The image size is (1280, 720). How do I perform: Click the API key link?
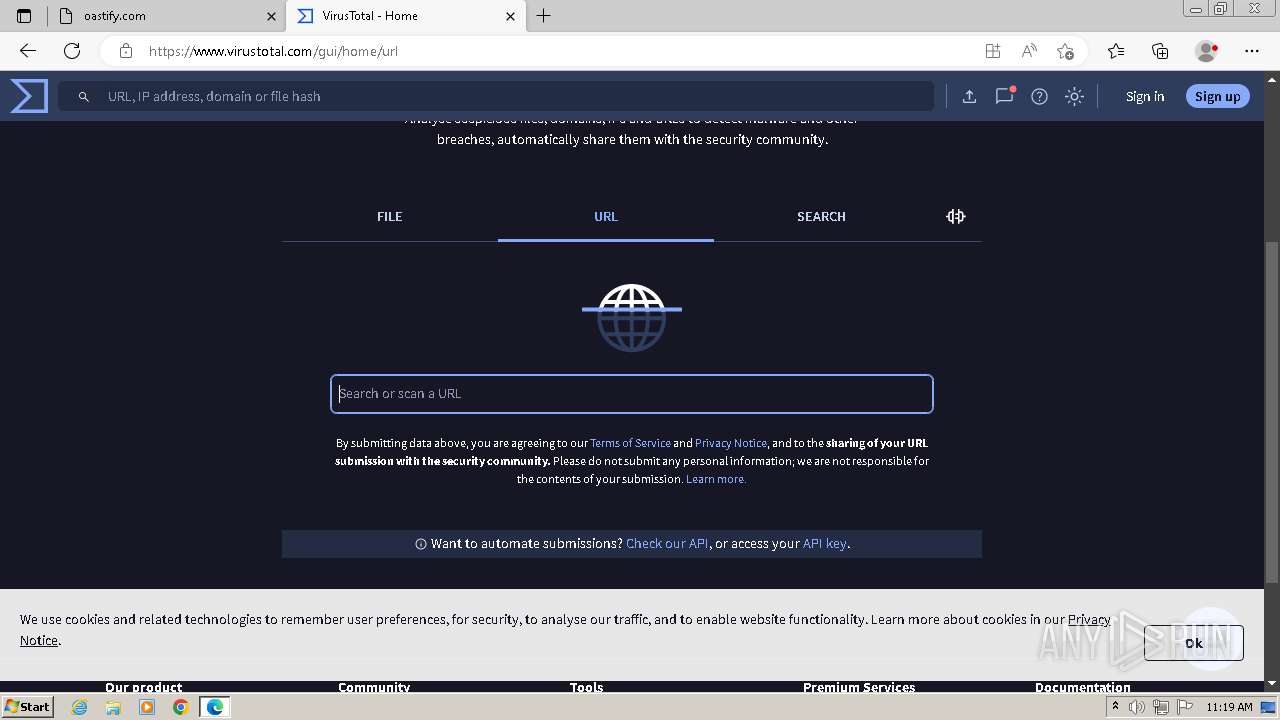pyautogui.click(x=825, y=544)
